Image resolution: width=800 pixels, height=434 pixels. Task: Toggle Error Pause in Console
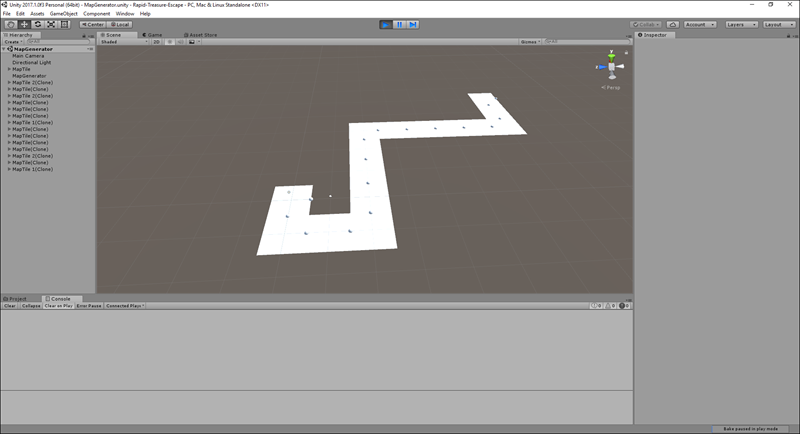[89, 305]
